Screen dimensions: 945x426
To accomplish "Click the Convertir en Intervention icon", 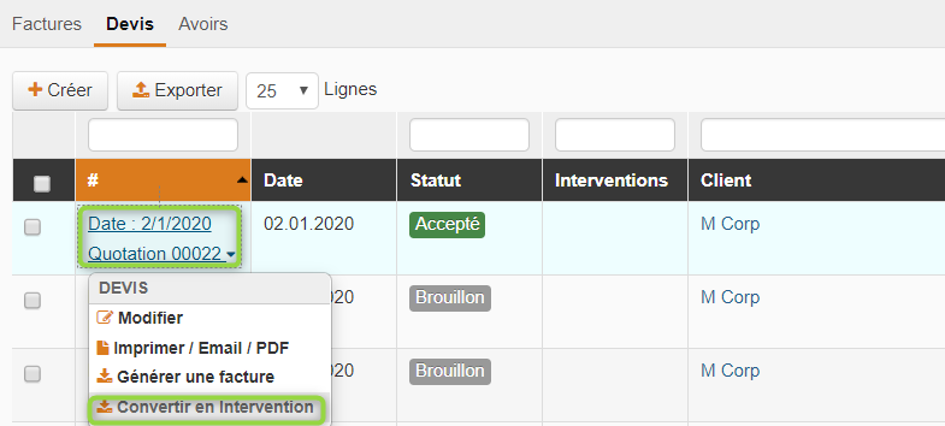I will 104,407.
